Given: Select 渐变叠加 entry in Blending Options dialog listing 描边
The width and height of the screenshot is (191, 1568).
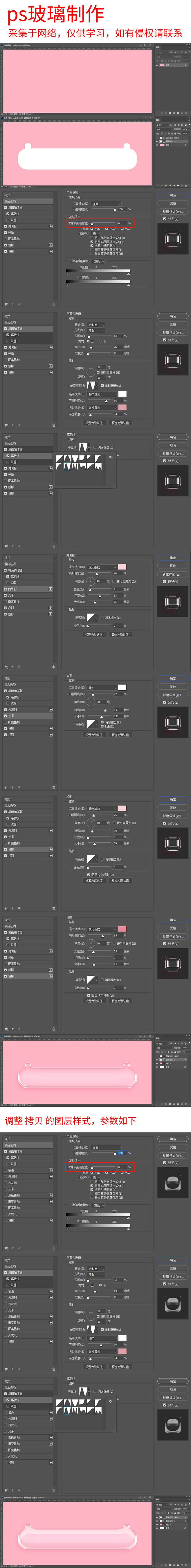Looking at the screenshot, I should pyautogui.click(x=28, y=1201).
